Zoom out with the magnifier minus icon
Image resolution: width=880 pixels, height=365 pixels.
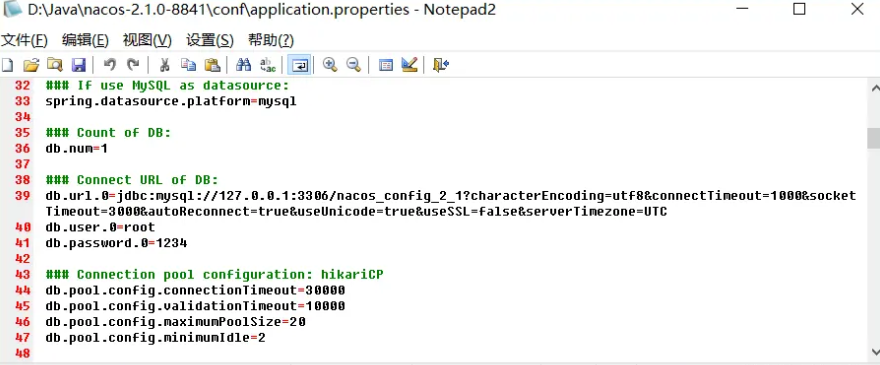point(353,65)
